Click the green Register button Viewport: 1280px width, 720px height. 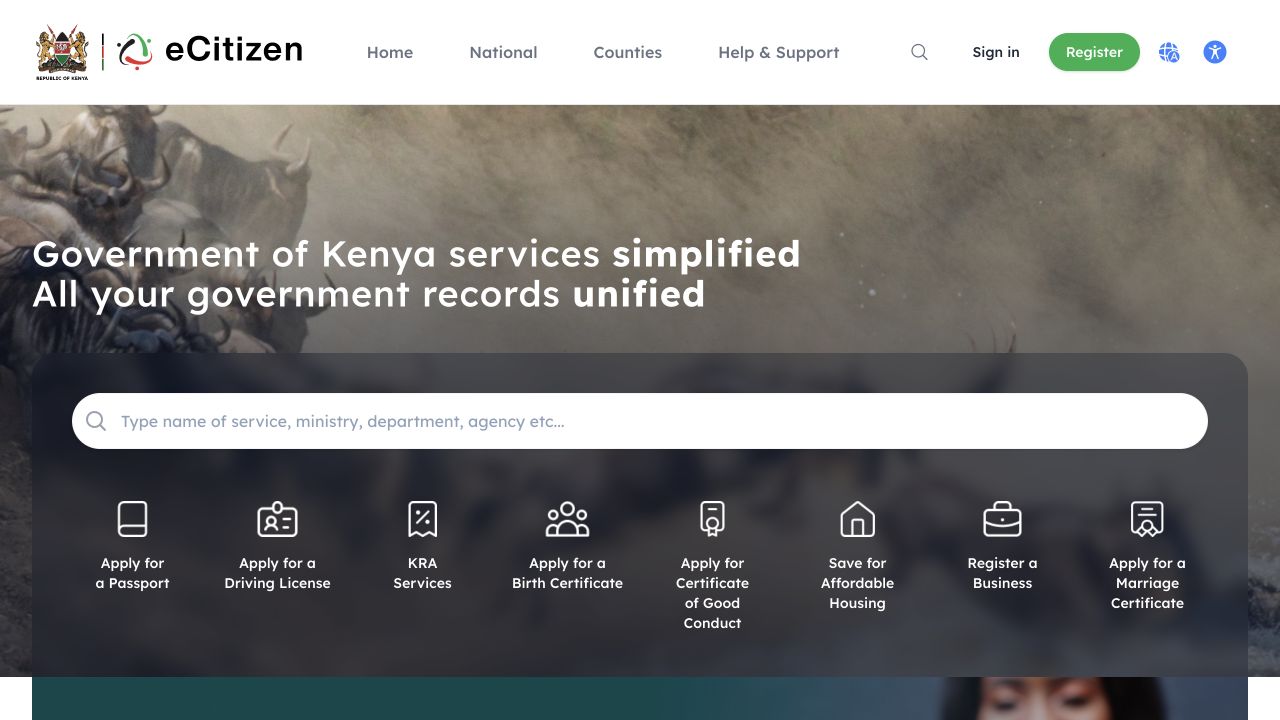1094,52
